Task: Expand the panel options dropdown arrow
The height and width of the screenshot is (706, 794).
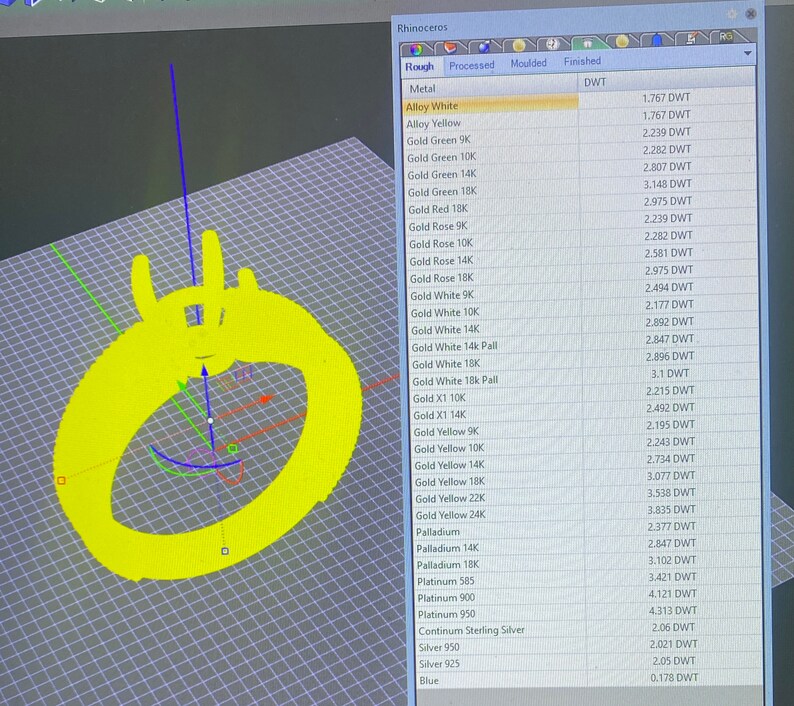Action: coord(748,53)
